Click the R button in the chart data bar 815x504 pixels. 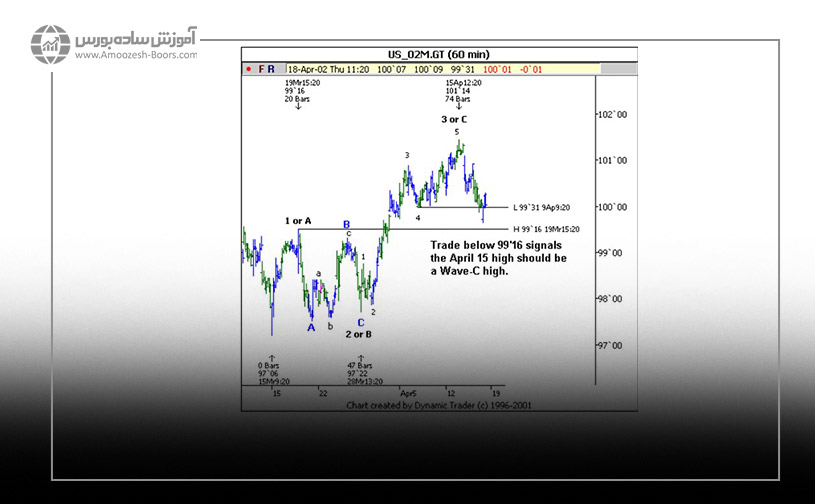(272, 69)
